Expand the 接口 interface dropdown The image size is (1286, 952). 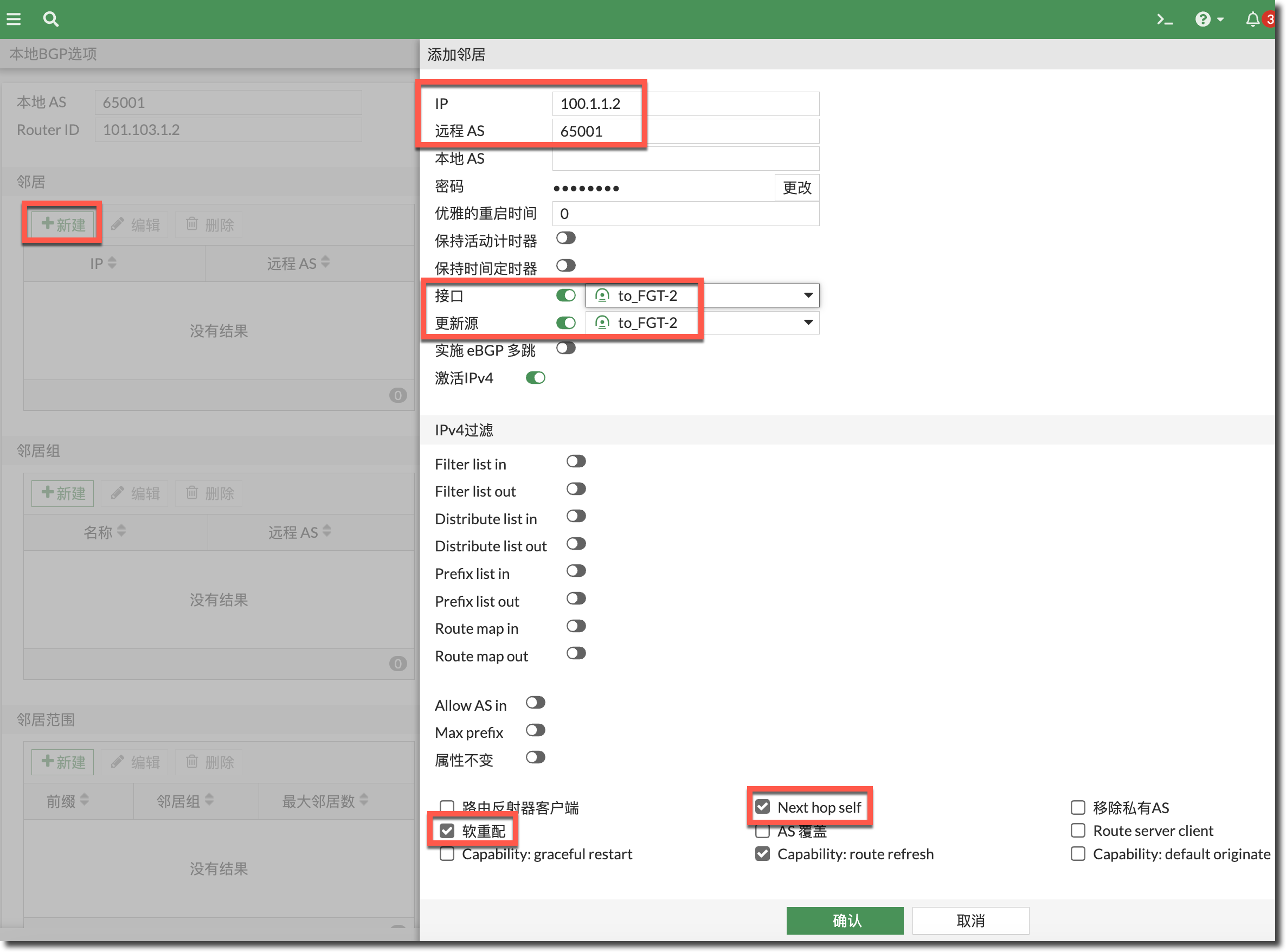coord(808,295)
